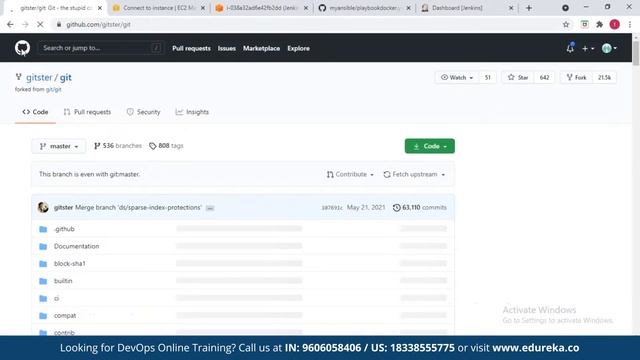Image resolution: width=640 pixels, height=360 pixels.
Task: Click the site lock icon in the address bar
Action: [59, 24]
